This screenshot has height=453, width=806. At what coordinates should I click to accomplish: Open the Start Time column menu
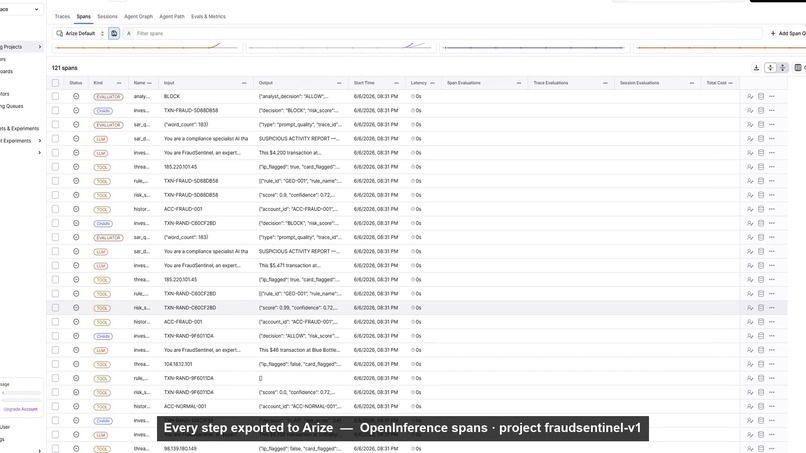click(396, 83)
